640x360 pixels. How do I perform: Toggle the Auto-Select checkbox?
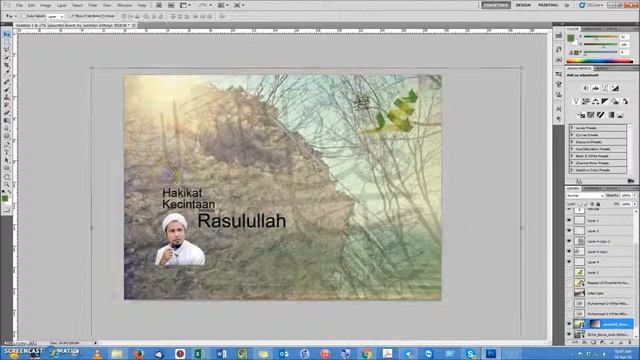24,16
